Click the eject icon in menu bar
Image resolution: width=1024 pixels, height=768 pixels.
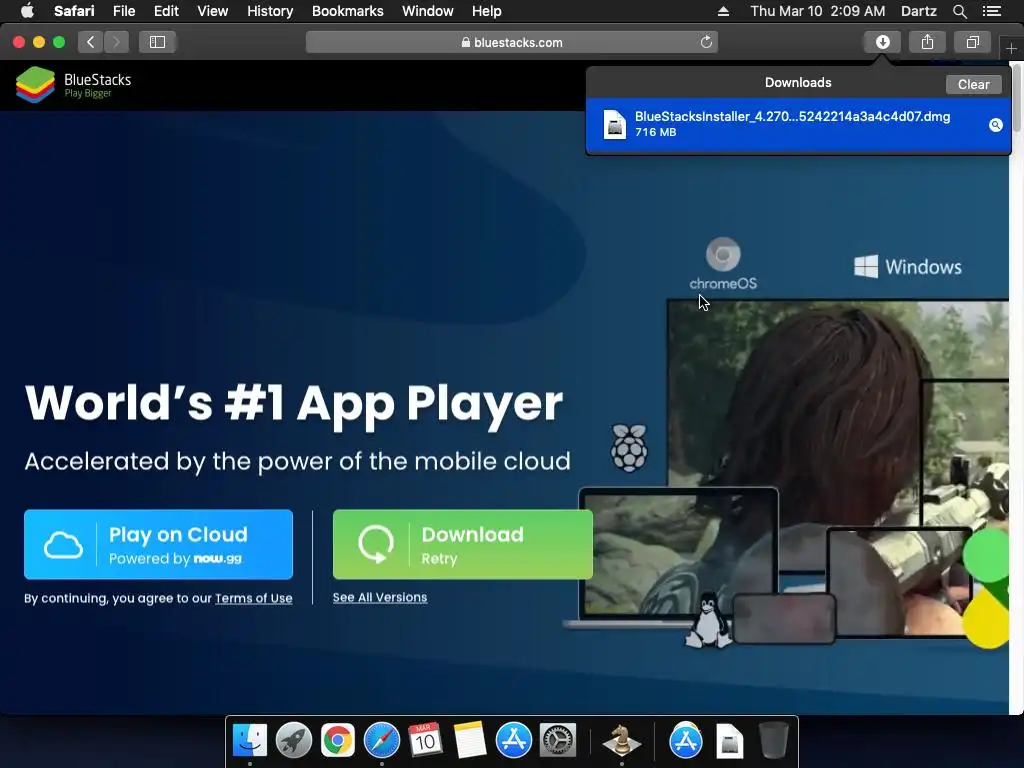click(723, 11)
